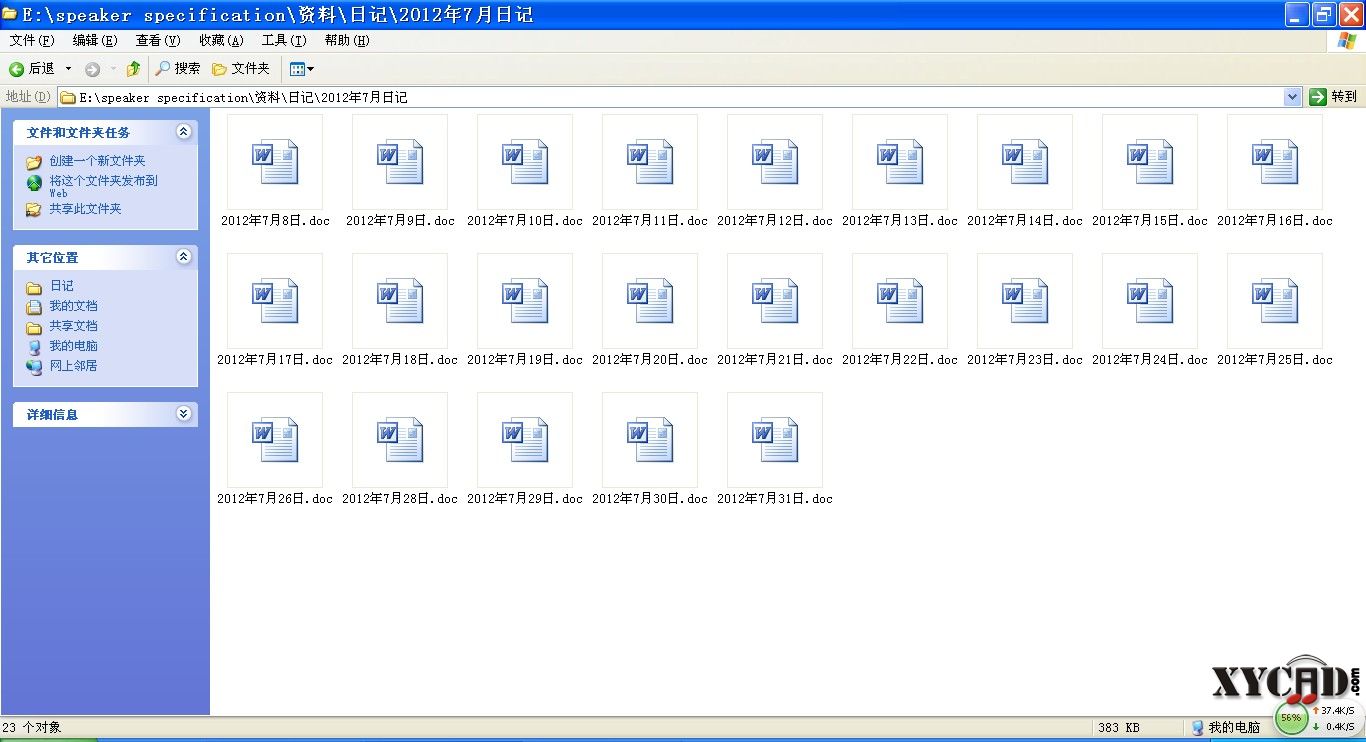Click the 2012年7月22日.doc Word icon
Screen dimensions: 1366x742
[x=900, y=301]
